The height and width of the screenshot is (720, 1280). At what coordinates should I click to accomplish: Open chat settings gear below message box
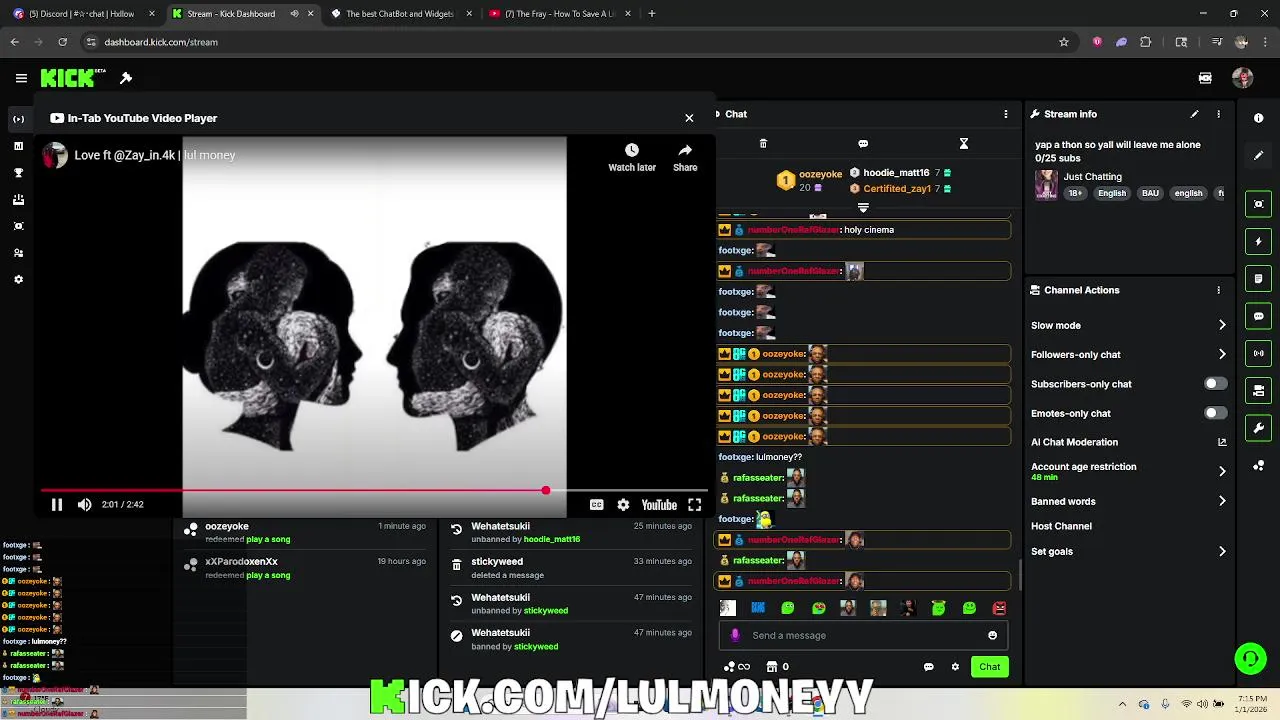(x=955, y=667)
